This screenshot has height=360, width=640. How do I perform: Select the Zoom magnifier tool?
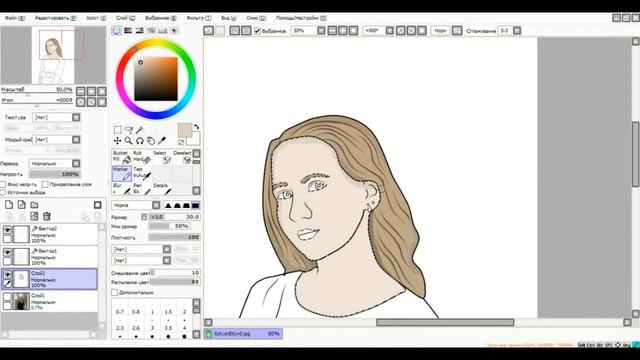[129, 141]
